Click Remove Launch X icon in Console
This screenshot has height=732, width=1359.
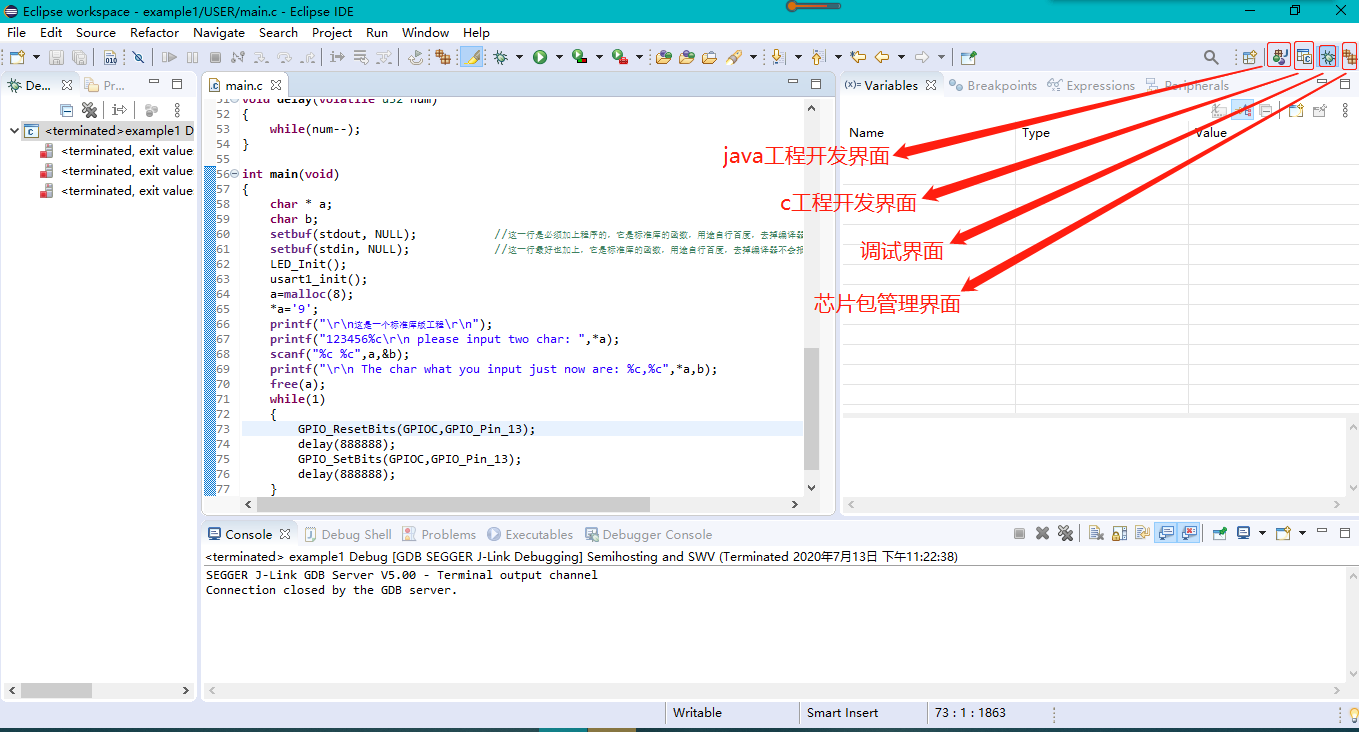(x=1042, y=534)
